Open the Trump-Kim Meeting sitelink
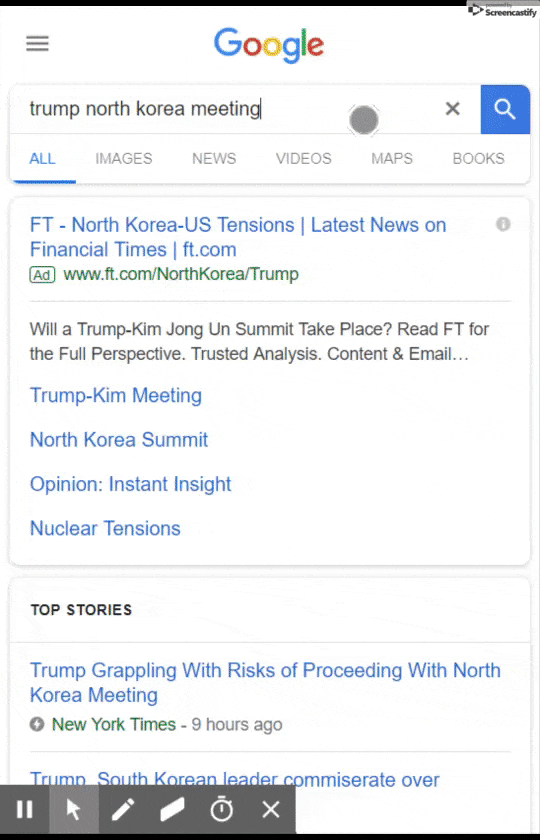The height and width of the screenshot is (840, 540). pyautogui.click(x=116, y=395)
